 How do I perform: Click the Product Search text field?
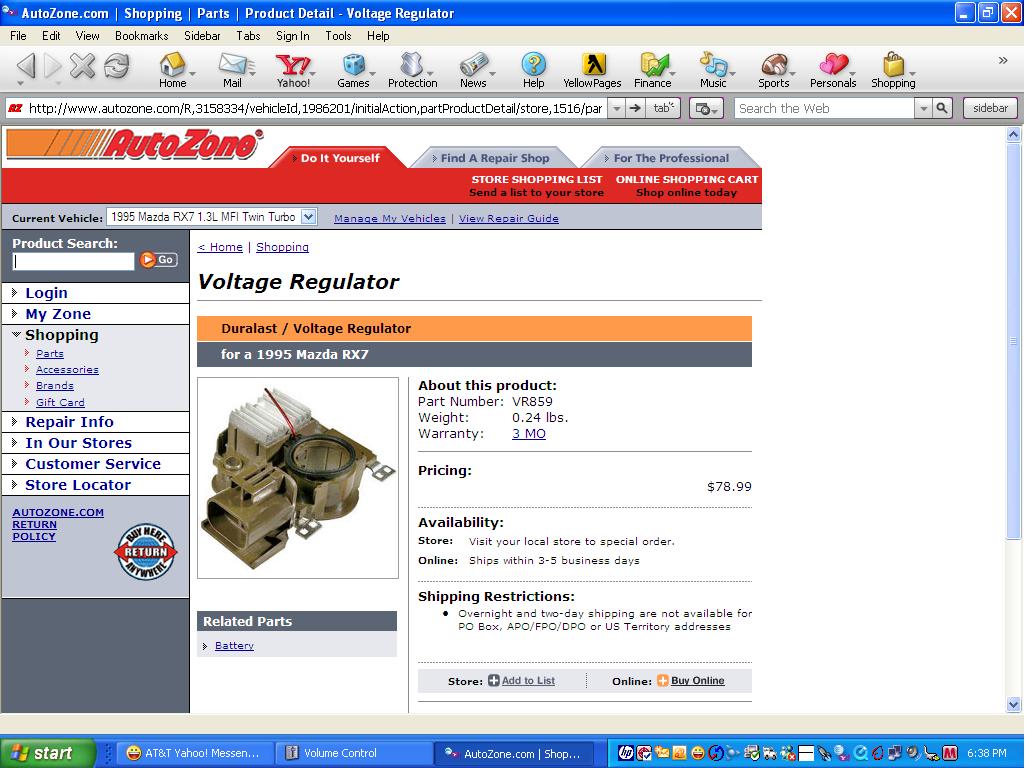73,261
